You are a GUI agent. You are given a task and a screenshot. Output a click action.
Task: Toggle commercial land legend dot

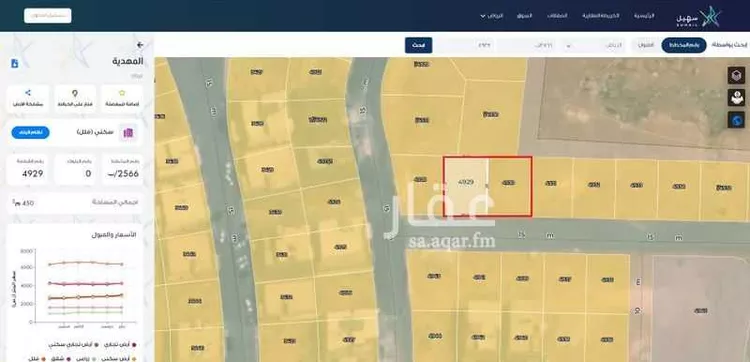click(134, 344)
